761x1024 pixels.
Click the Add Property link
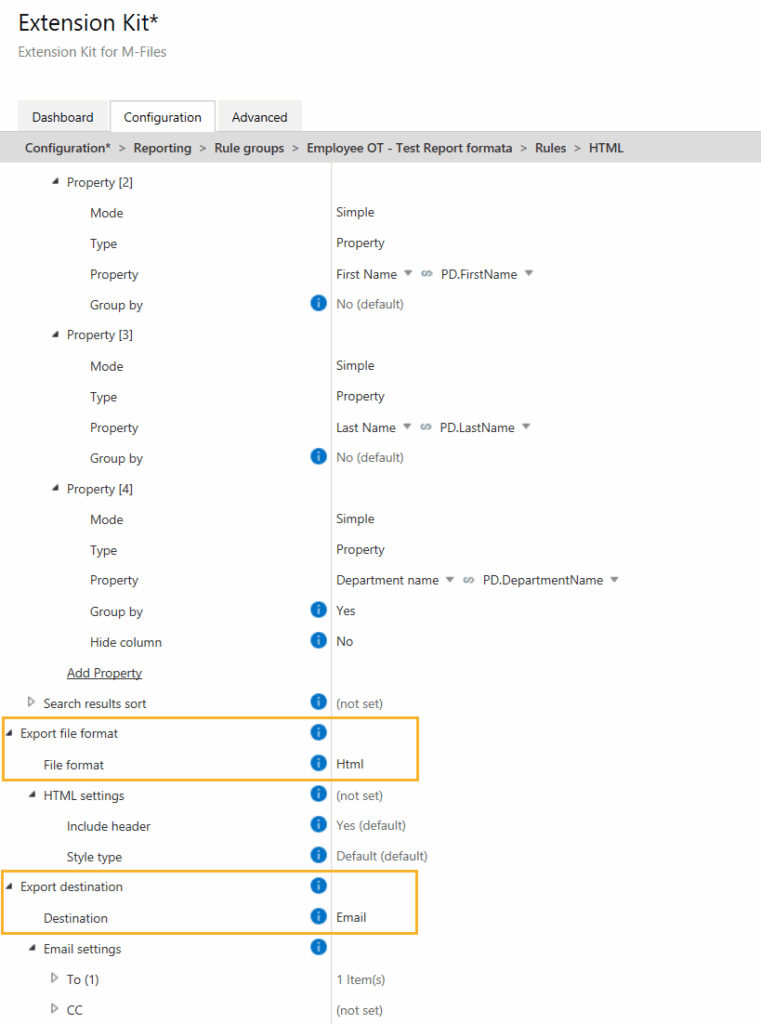click(x=104, y=673)
